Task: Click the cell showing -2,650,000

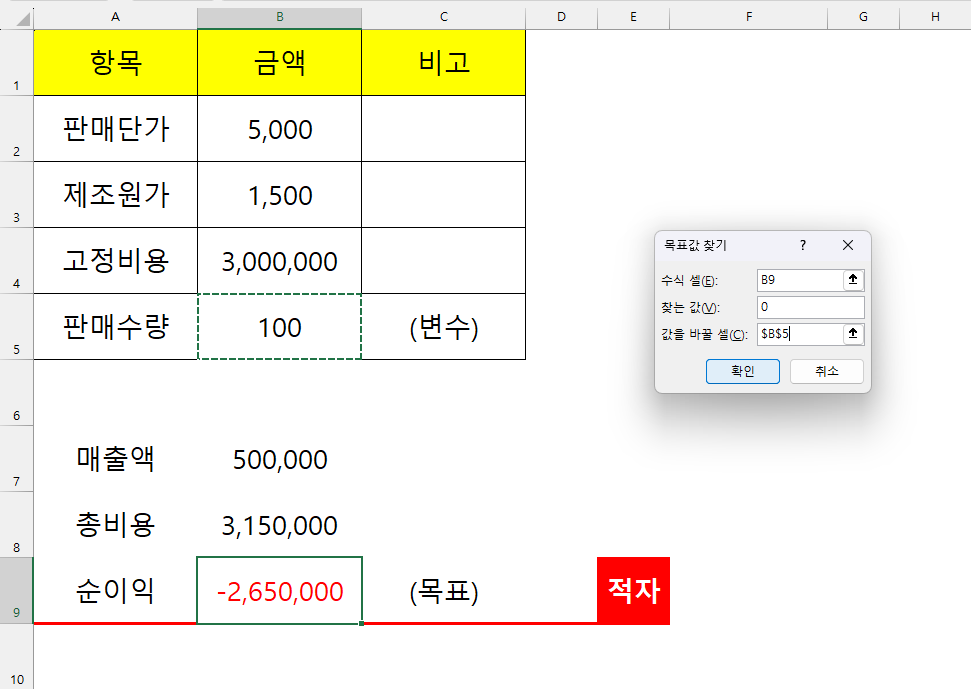Action: (x=279, y=591)
